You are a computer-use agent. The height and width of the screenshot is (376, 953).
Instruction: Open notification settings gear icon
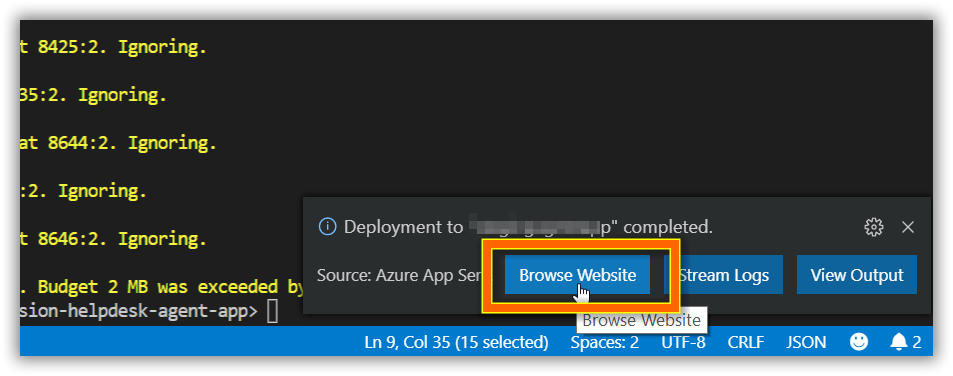[873, 227]
